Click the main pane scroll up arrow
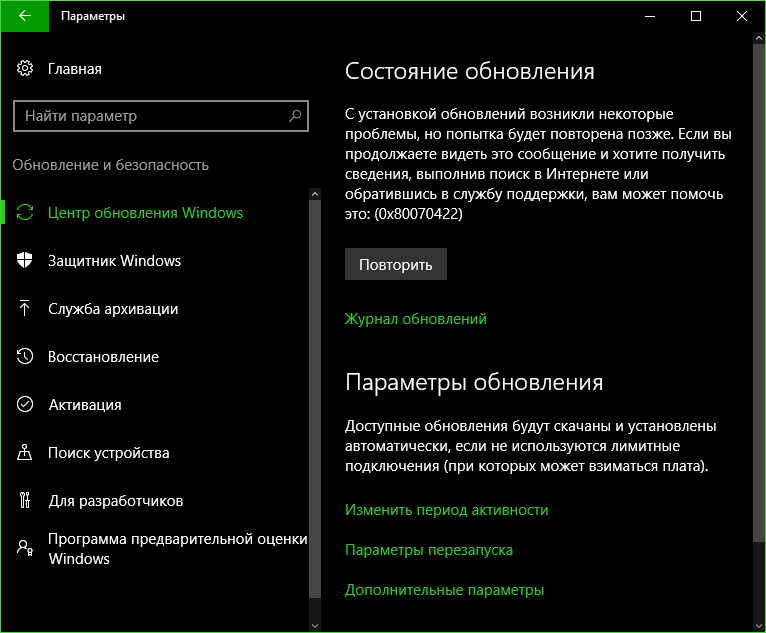 click(x=759, y=38)
